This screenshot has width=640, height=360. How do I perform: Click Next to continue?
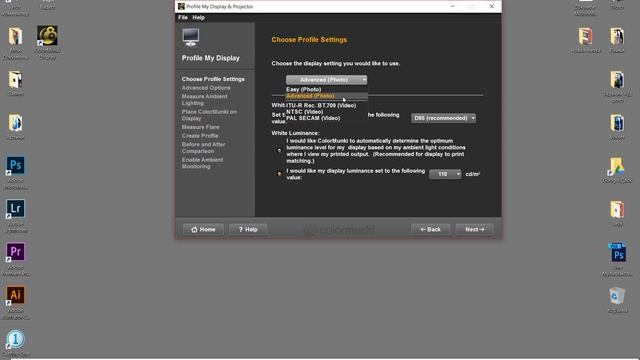click(x=475, y=229)
